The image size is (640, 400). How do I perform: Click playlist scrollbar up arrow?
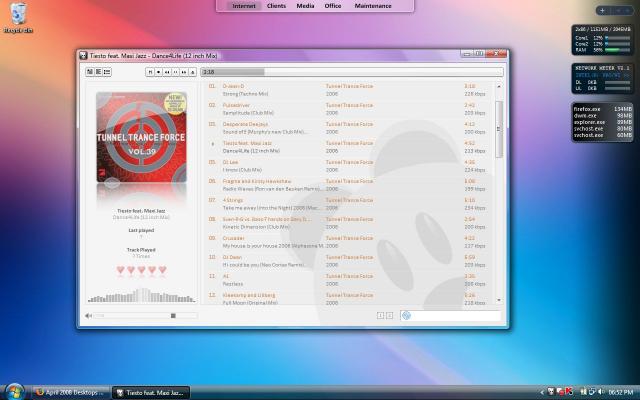pyautogui.click(x=499, y=87)
